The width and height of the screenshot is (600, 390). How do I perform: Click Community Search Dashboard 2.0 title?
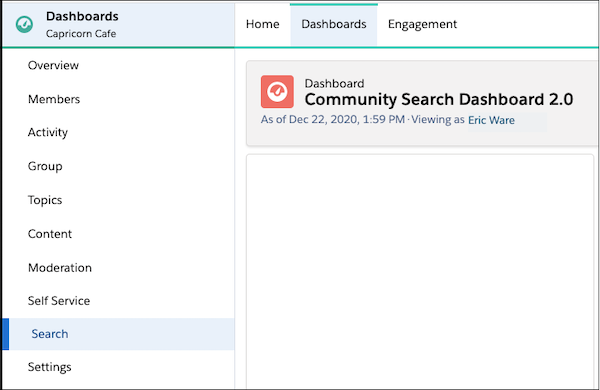(439, 100)
